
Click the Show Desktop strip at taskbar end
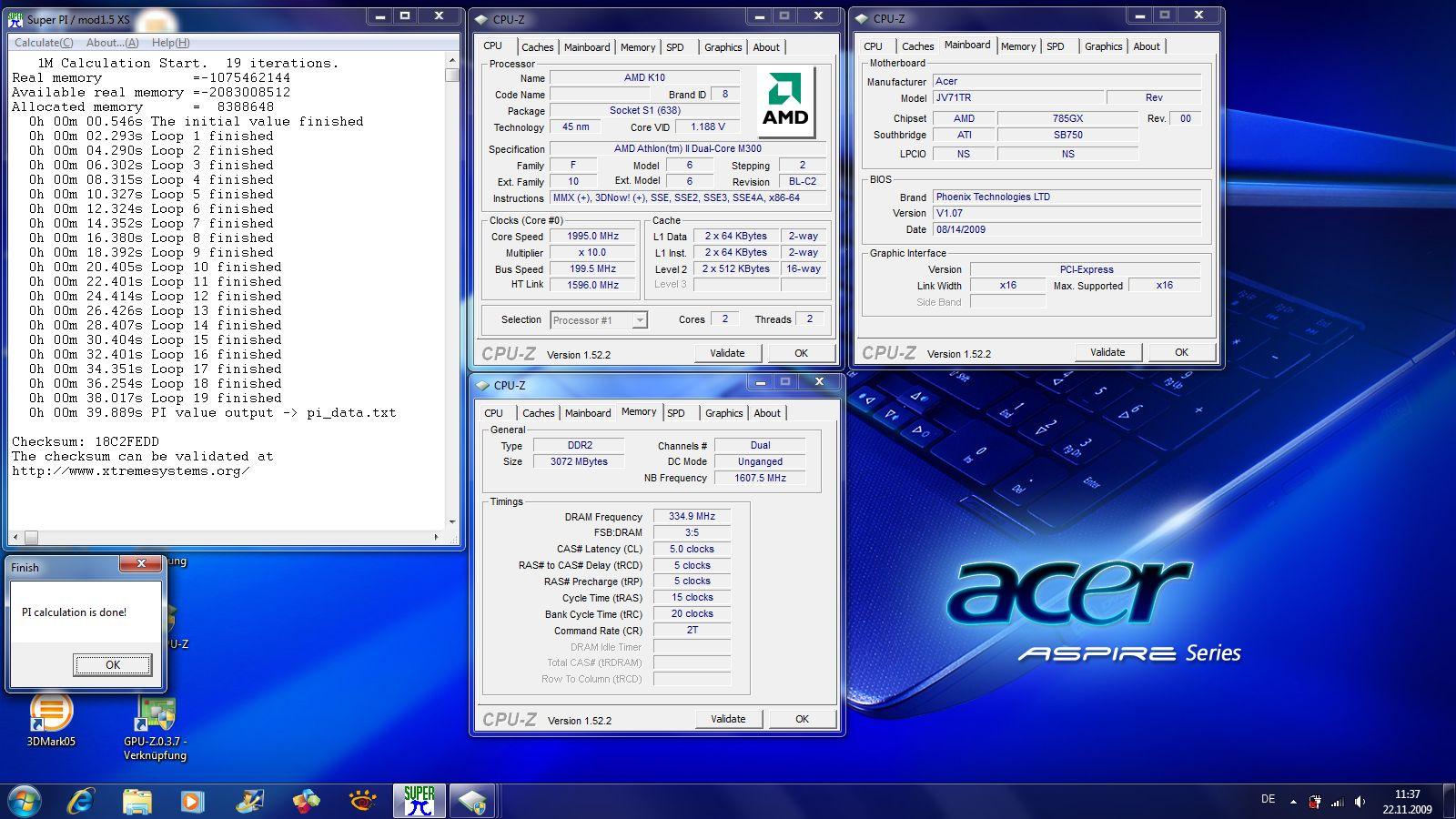point(1450,802)
